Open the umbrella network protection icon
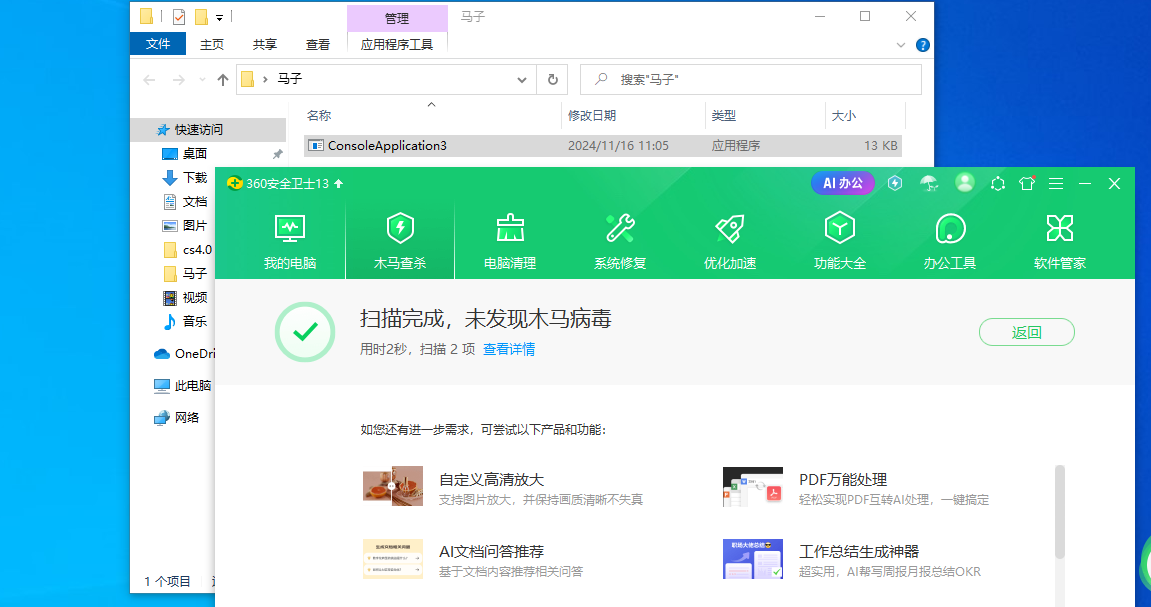 [929, 184]
